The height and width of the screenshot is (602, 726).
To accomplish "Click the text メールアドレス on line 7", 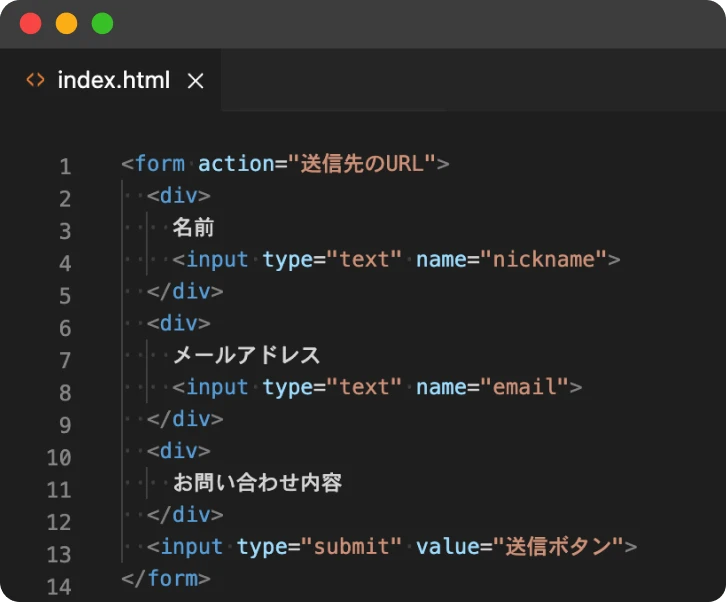I will pos(246,356).
